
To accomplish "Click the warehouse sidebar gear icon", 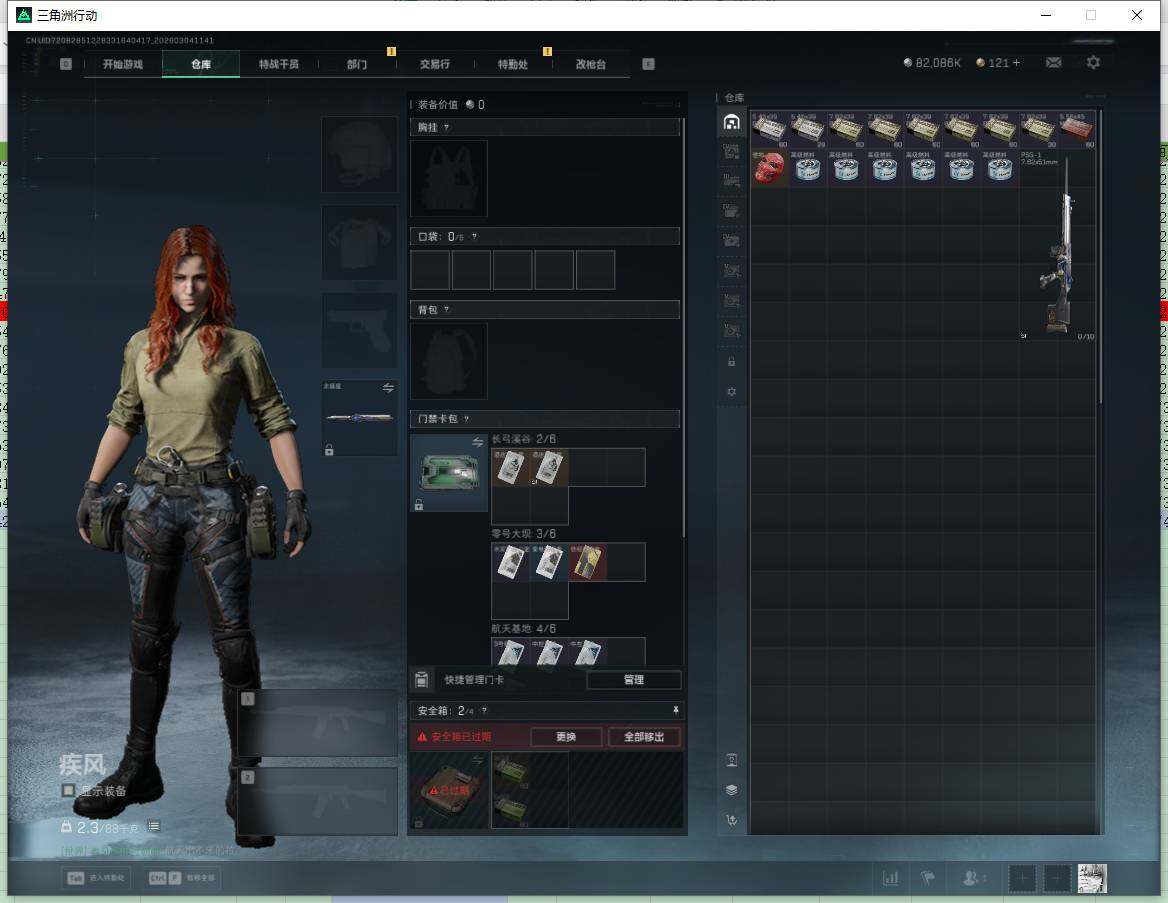I will pyautogui.click(x=731, y=392).
